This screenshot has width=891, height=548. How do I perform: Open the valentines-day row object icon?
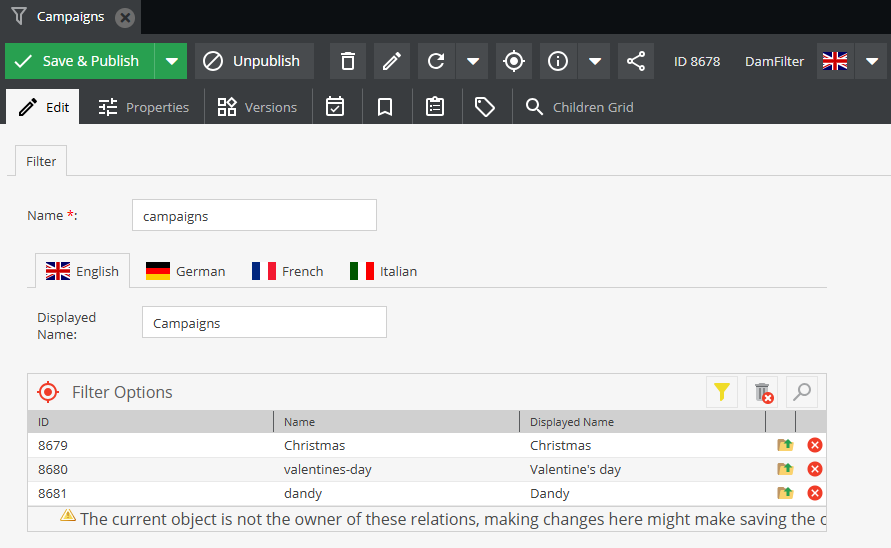[785, 469]
